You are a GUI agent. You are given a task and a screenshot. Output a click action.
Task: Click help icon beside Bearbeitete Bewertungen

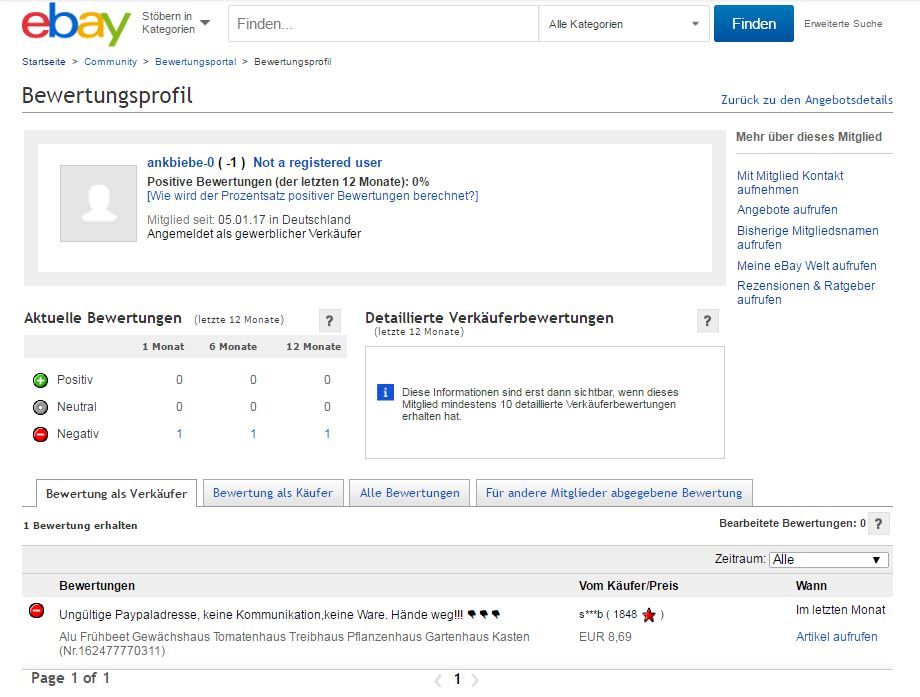click(x=878, y=522)
